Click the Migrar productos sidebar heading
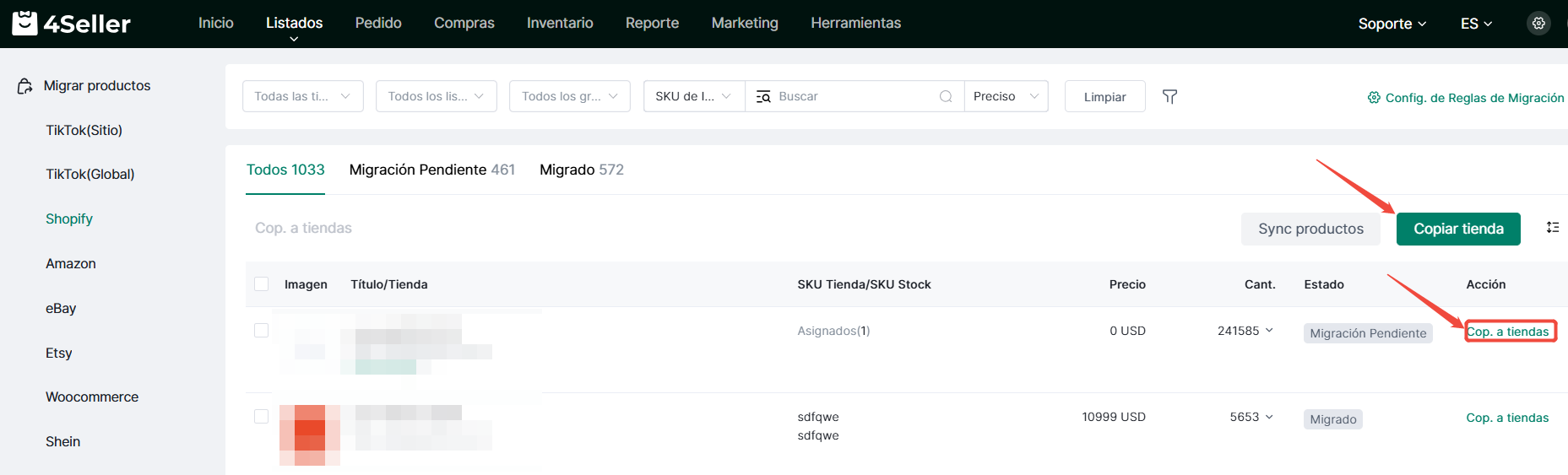Image resolution: width=1568 pixels, height=475 pixels. [x=97, y=85]
